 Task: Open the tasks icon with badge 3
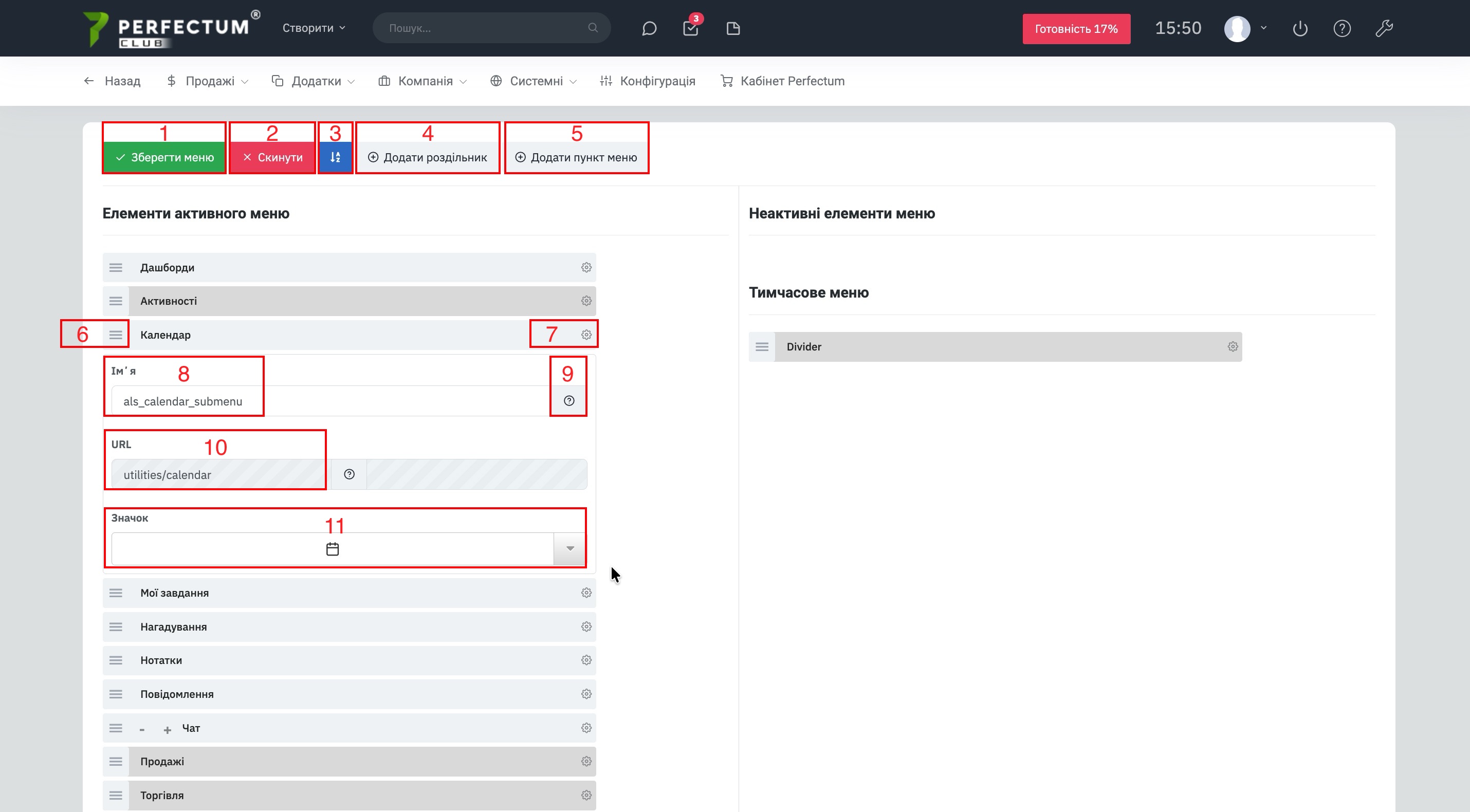tap(690, 29)
